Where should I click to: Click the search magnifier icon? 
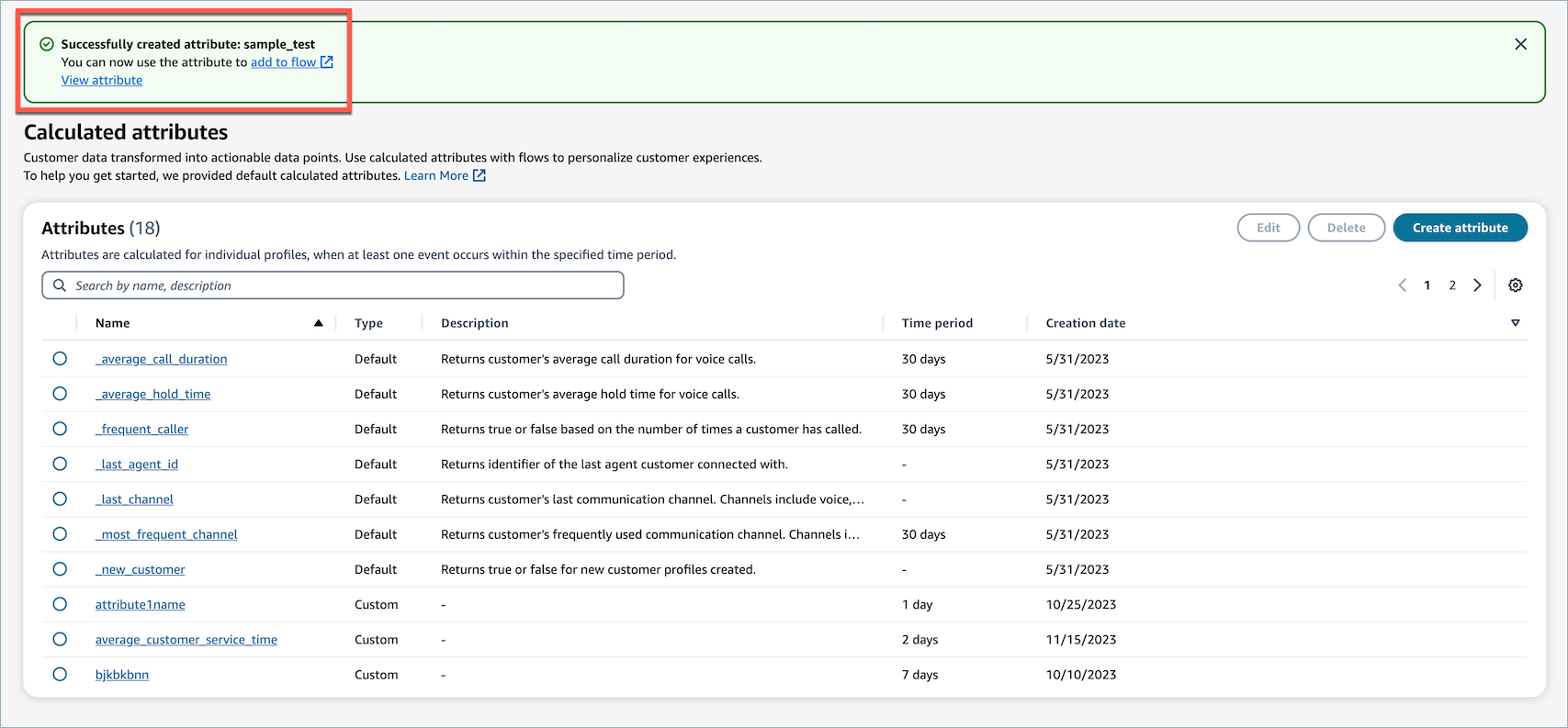tap(60, 286)
